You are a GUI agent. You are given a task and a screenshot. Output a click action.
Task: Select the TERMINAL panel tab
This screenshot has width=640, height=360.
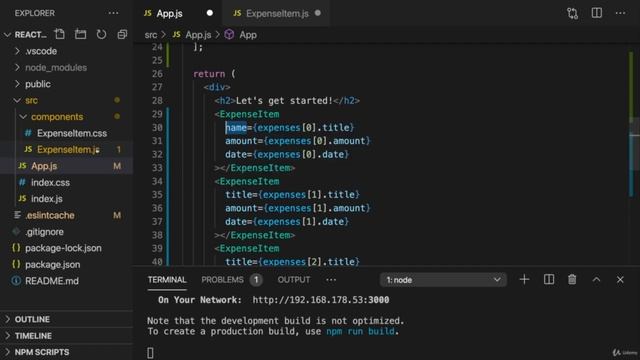[167, 280]
